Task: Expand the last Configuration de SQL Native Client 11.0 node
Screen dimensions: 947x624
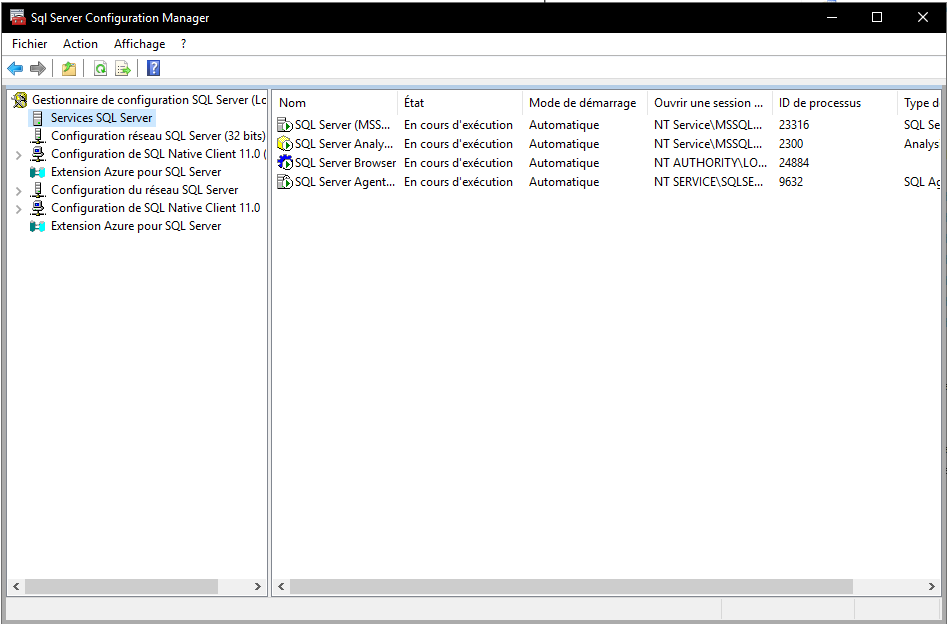Action: tap(19, 209)
